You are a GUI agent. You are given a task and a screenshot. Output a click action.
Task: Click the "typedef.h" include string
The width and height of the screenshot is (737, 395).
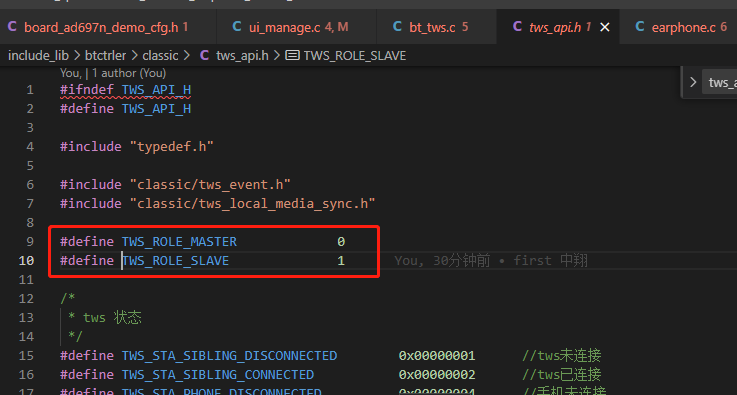click(x=172, y=147)
